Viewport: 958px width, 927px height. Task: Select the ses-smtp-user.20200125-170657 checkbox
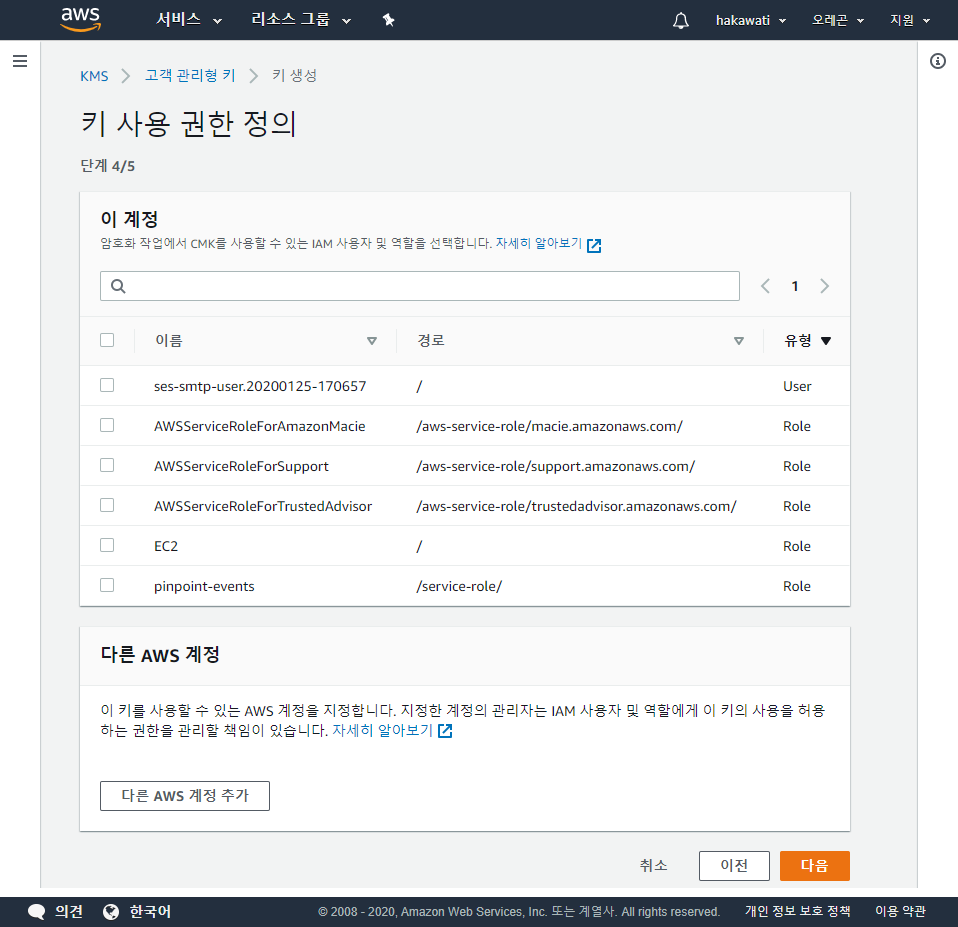tap(107, 385)
